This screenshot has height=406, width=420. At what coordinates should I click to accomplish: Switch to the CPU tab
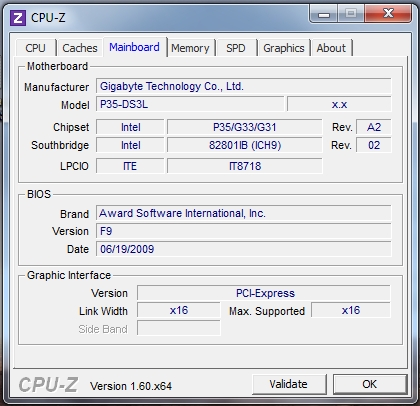click(x=35, y=48)
